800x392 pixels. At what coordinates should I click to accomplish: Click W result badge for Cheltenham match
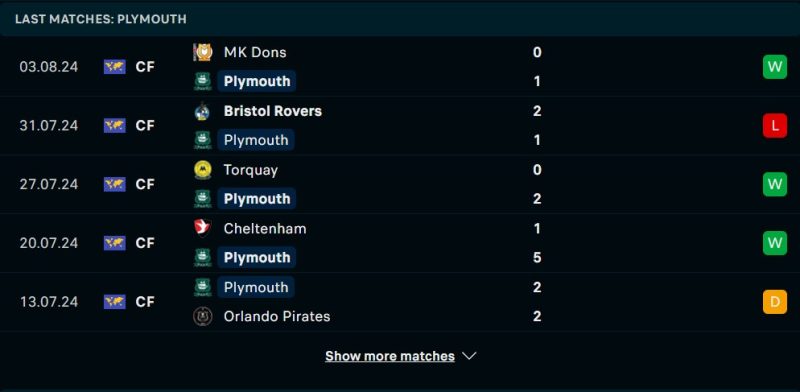[x=774, y=243]
